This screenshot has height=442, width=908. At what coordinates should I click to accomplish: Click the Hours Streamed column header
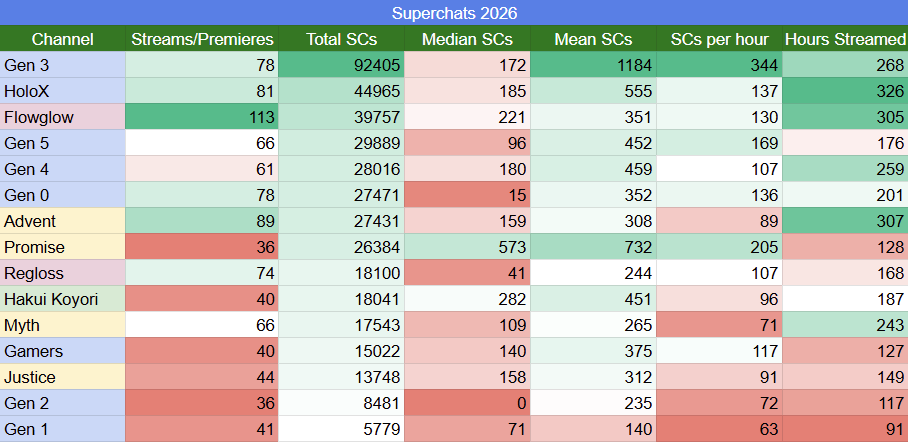[845, 39]
